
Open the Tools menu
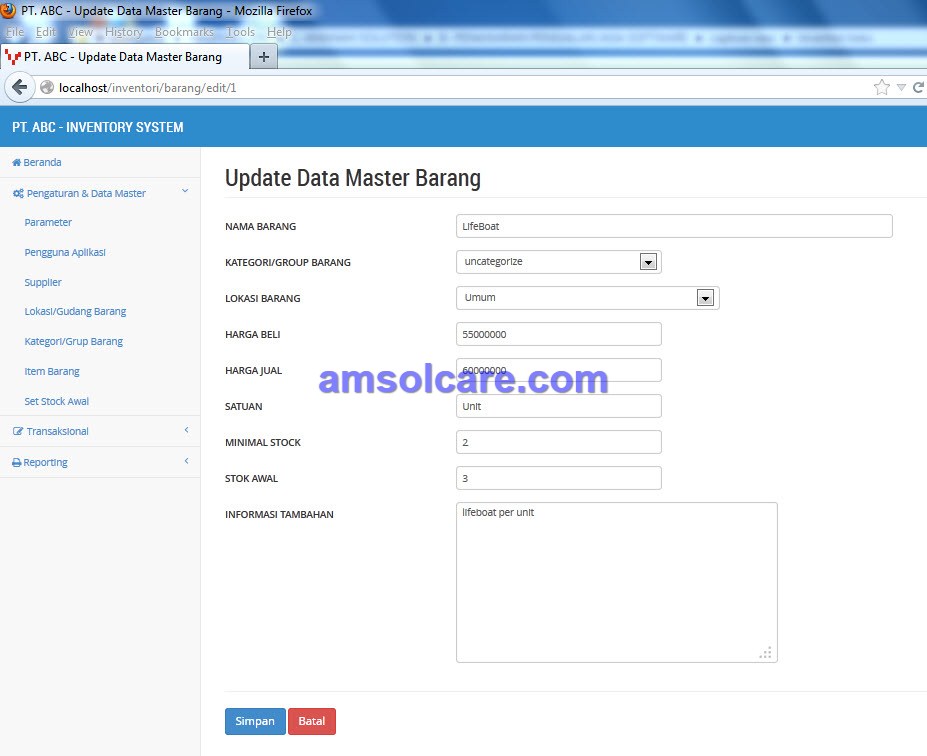[x=240, y=32]
